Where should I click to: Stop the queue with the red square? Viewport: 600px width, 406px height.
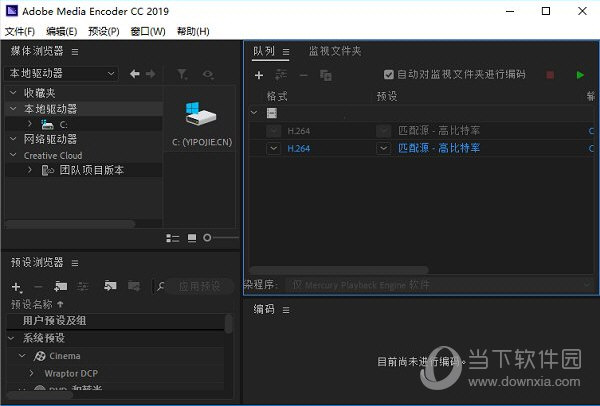pyautogui.click(x=550, y=75)
